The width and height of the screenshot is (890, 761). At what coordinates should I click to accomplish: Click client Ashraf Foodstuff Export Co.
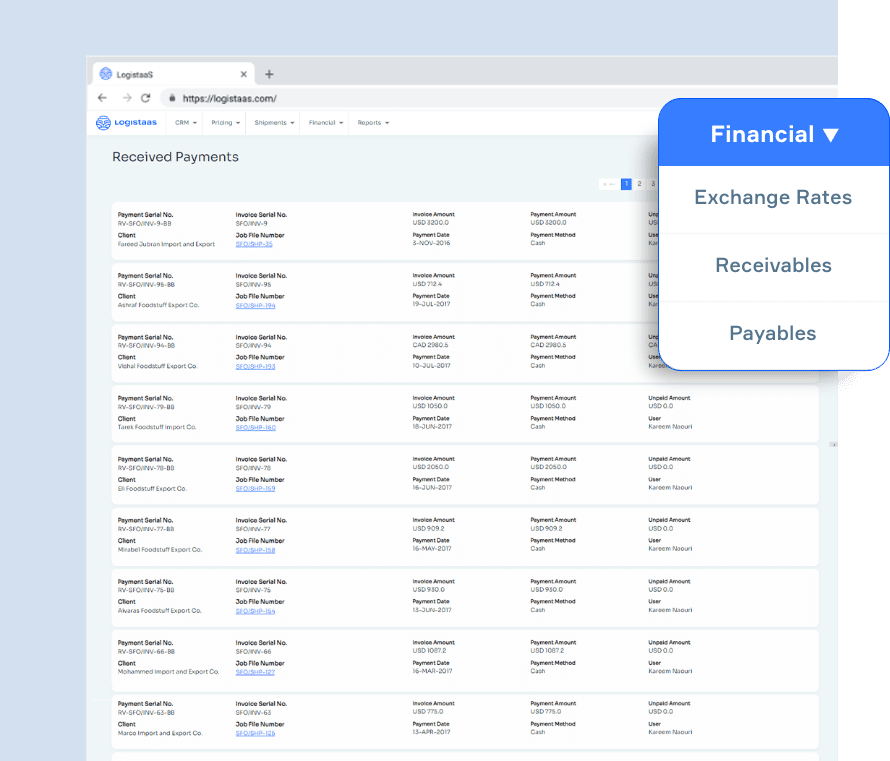point(158,305)
